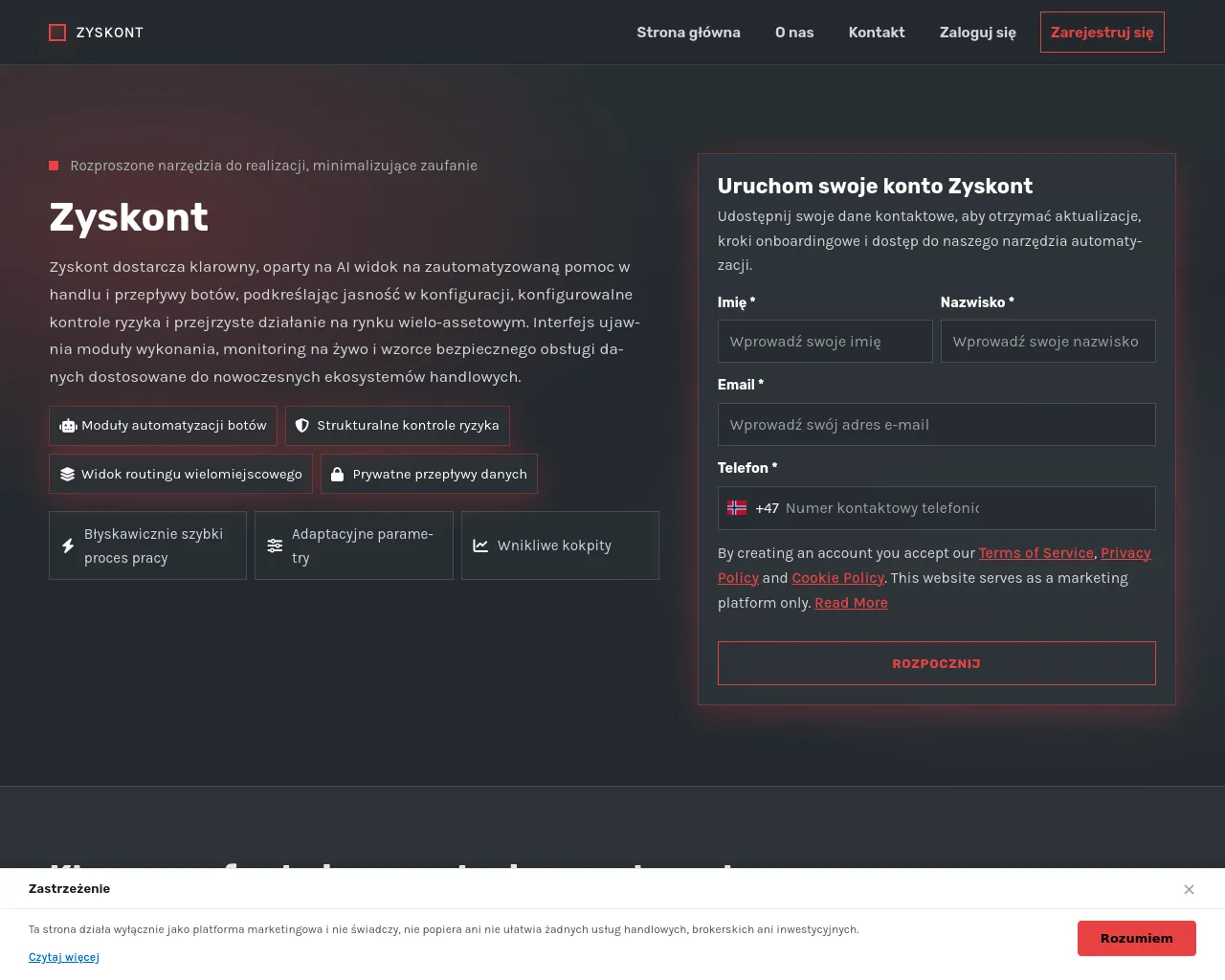Click the layers icon for multi-venue routing
The width and height of the screenshot is (1225, 980).
click(x=67, y=475)
